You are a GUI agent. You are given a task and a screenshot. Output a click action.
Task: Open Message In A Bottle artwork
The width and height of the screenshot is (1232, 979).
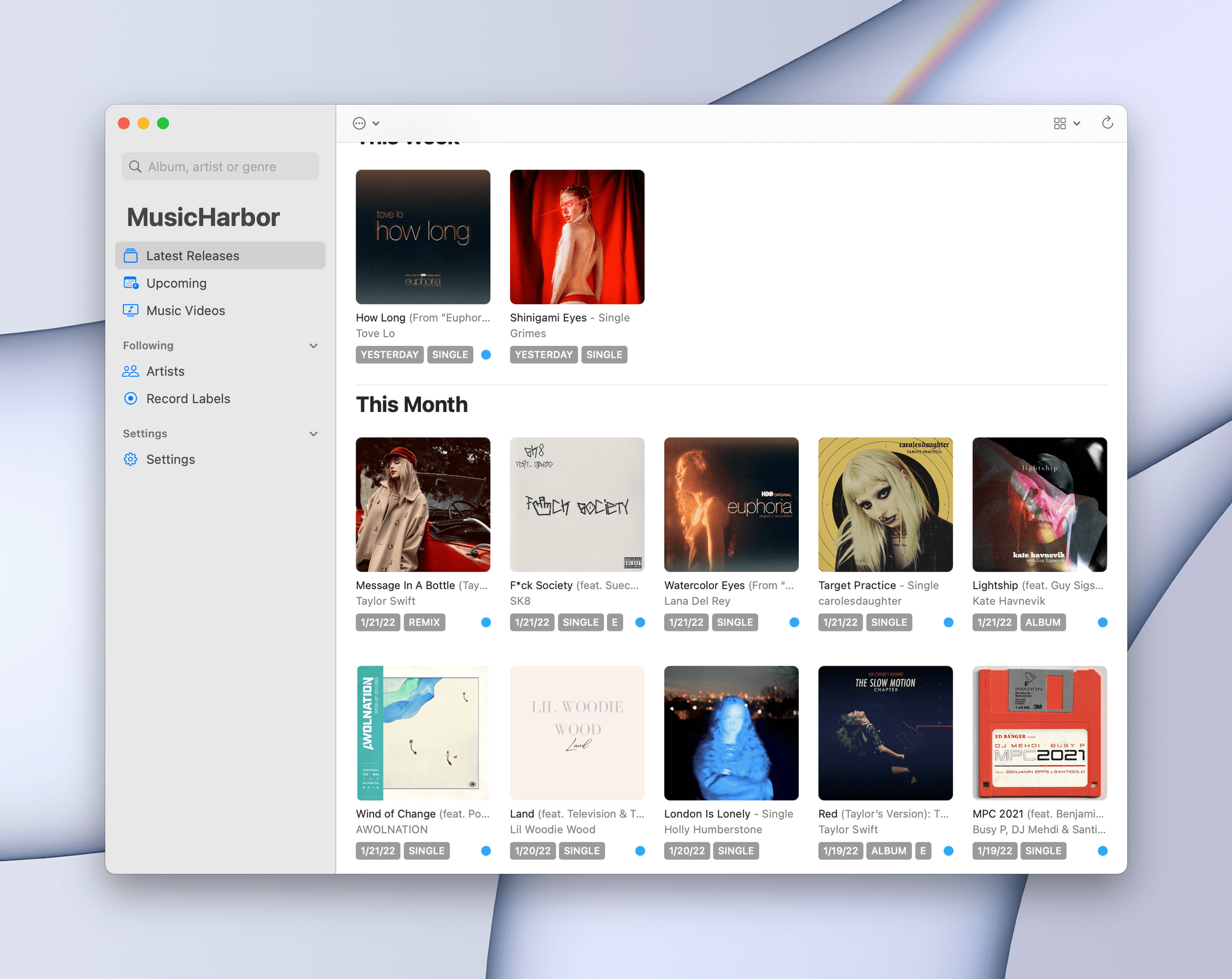423,505
